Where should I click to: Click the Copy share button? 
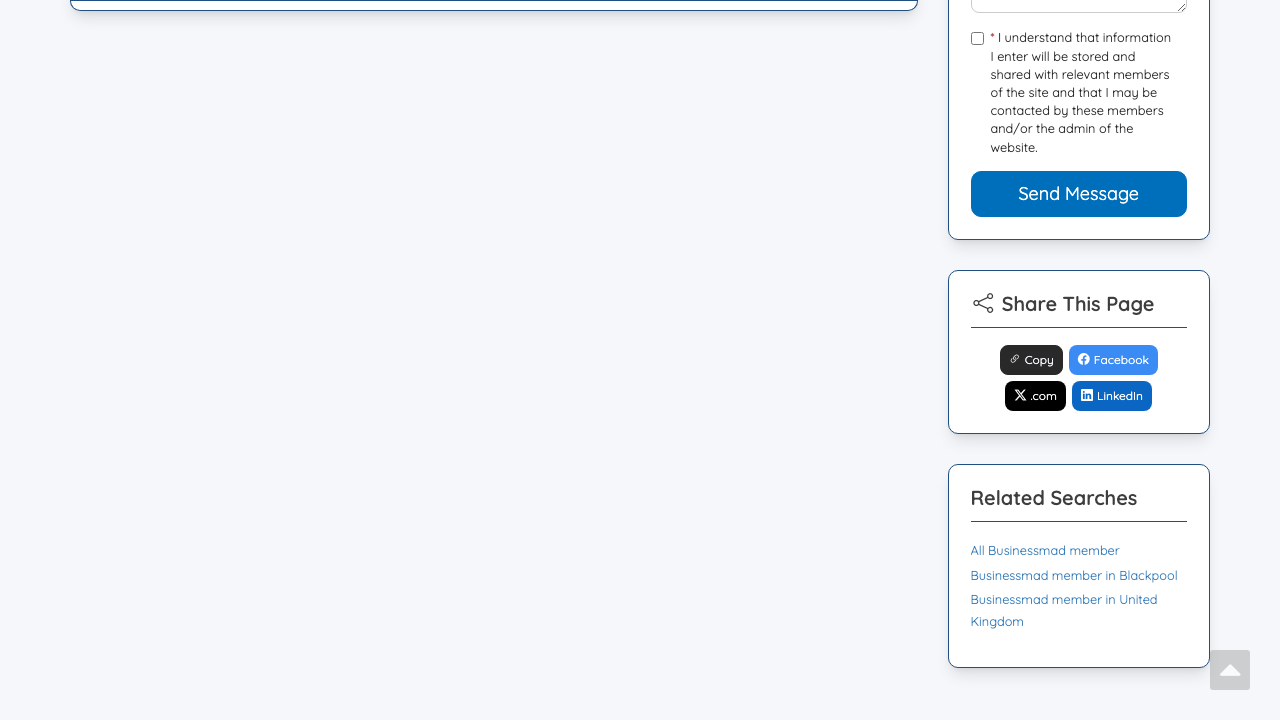pyautogui.click(x=1031, y=360)
